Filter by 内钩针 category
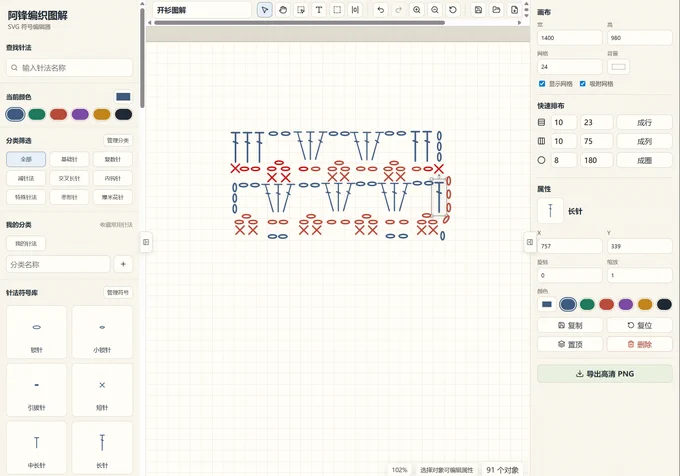Viewport: 680px width, 476px height. point(113,178)
